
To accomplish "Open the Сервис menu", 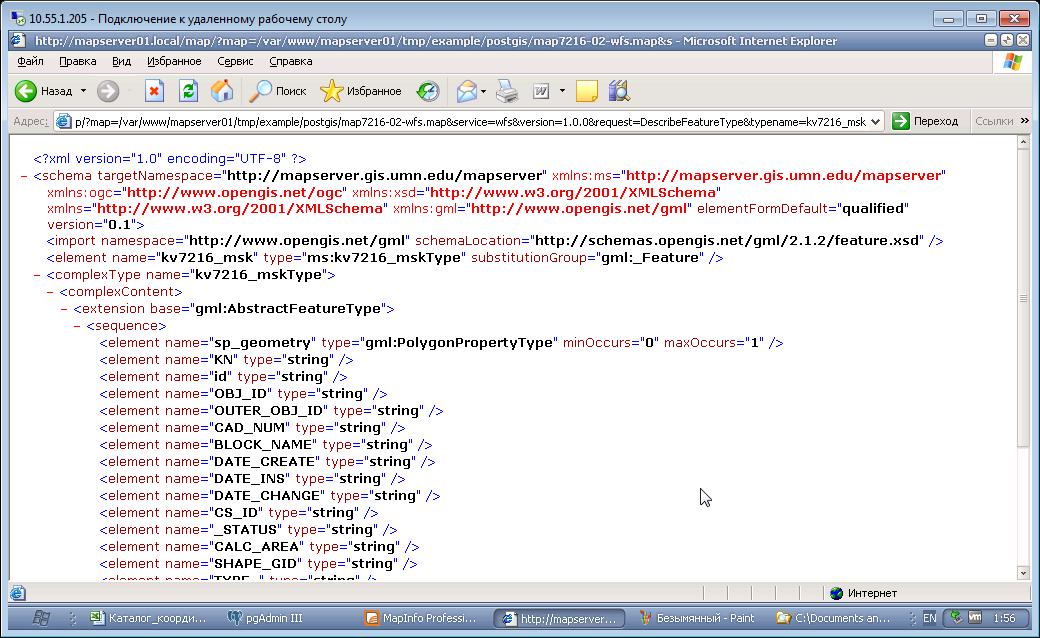I will pos(235,61).
